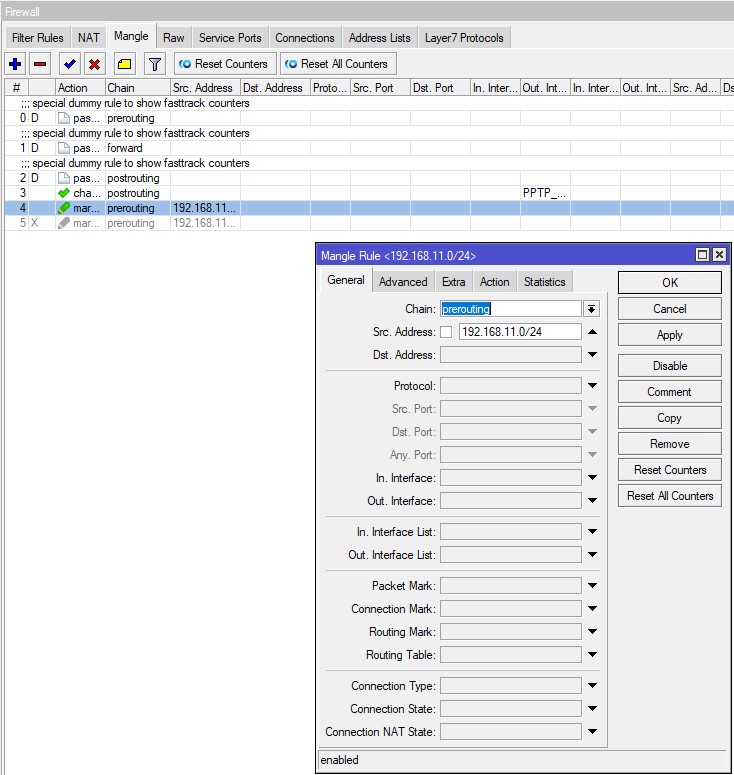Image resolution: width=734 pixels, height=775 pixels.
Task: Click toolbar Reset All Counters button
Action: tap(338, 64)
